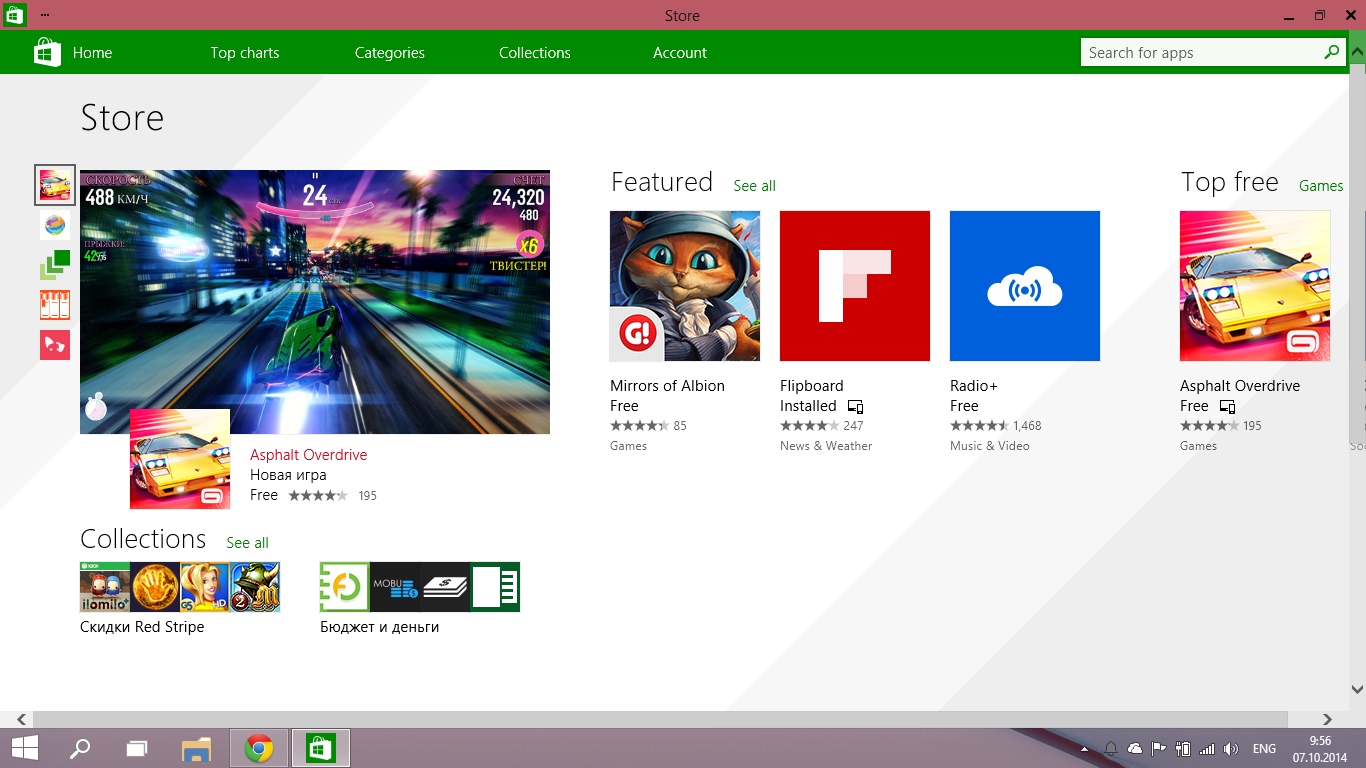This screenshot has height=768, width=1366.
Task: Open the three-dots title bar menu
Action: [x=45, y=16]
